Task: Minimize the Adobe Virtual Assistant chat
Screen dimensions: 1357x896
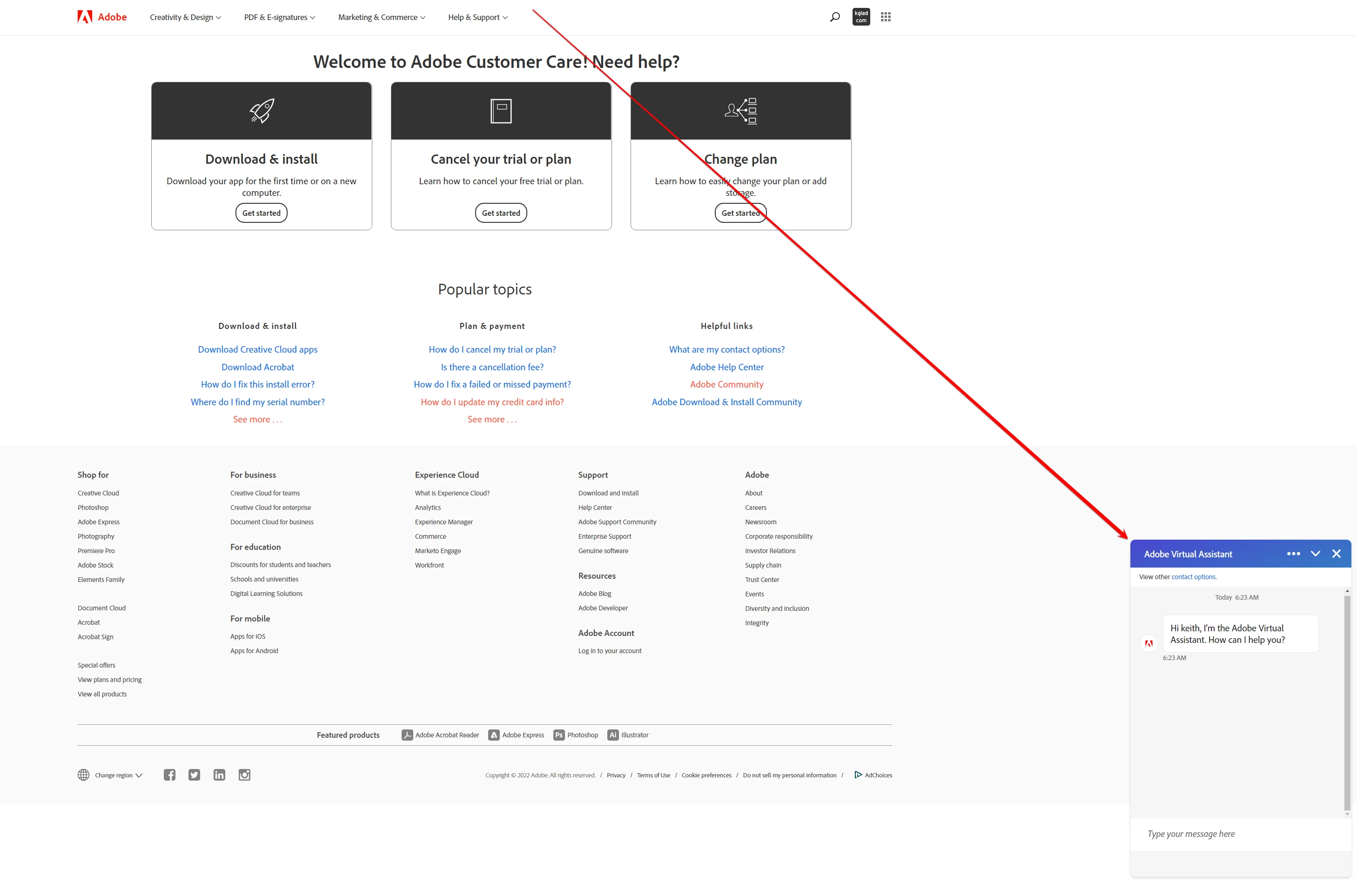Action: (1315, 554)
